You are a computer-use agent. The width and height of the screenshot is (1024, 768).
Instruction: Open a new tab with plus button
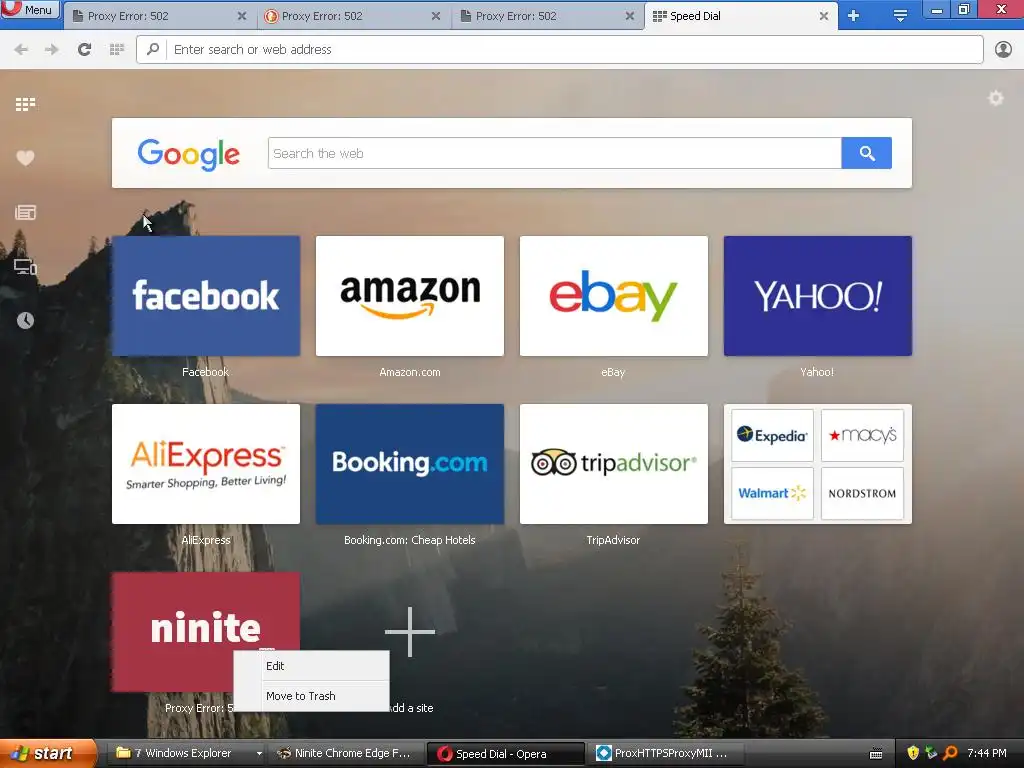click(854, 16)
